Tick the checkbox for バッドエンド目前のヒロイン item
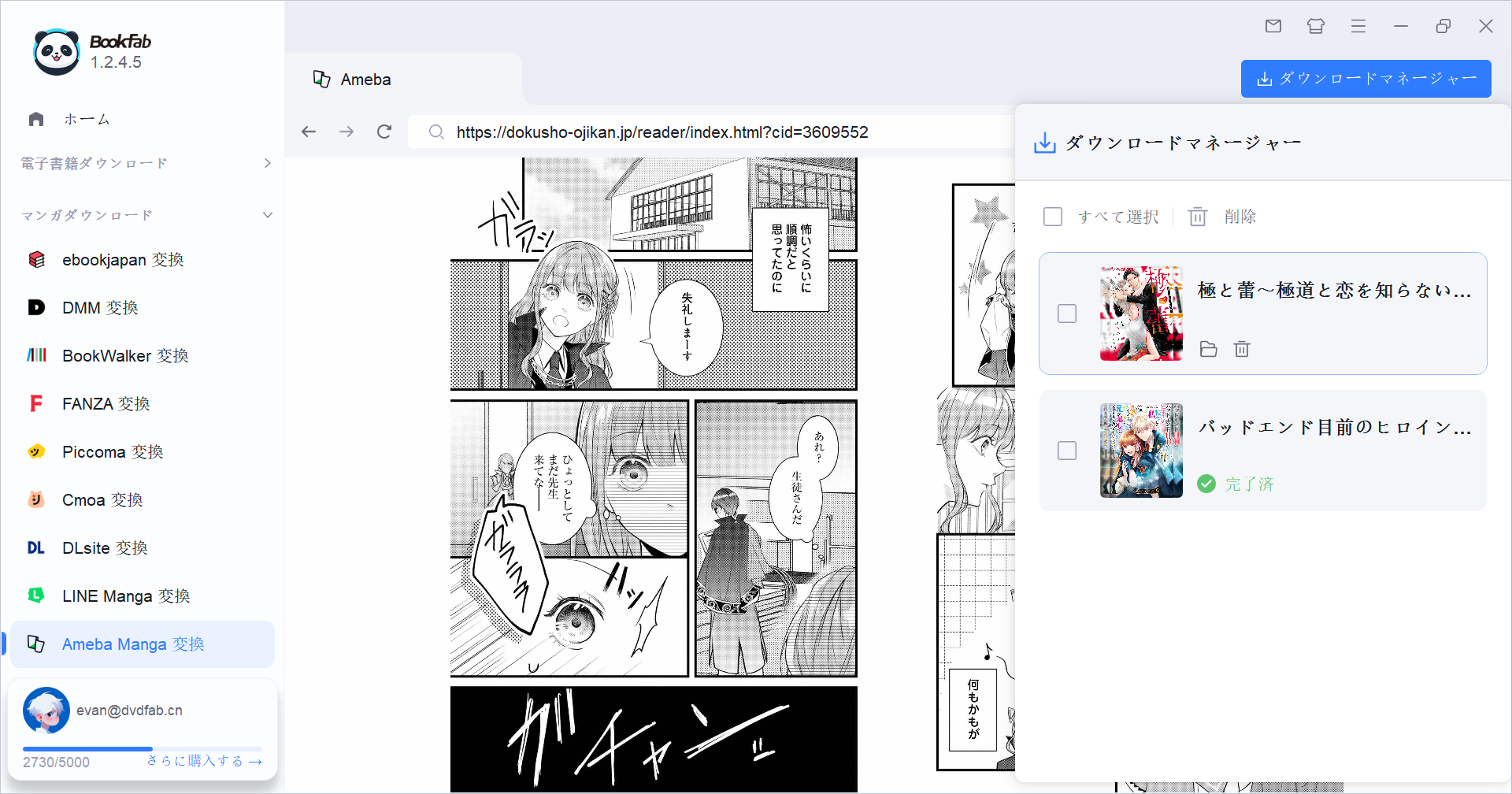 pyautogui.click(x=1067, y=451)
